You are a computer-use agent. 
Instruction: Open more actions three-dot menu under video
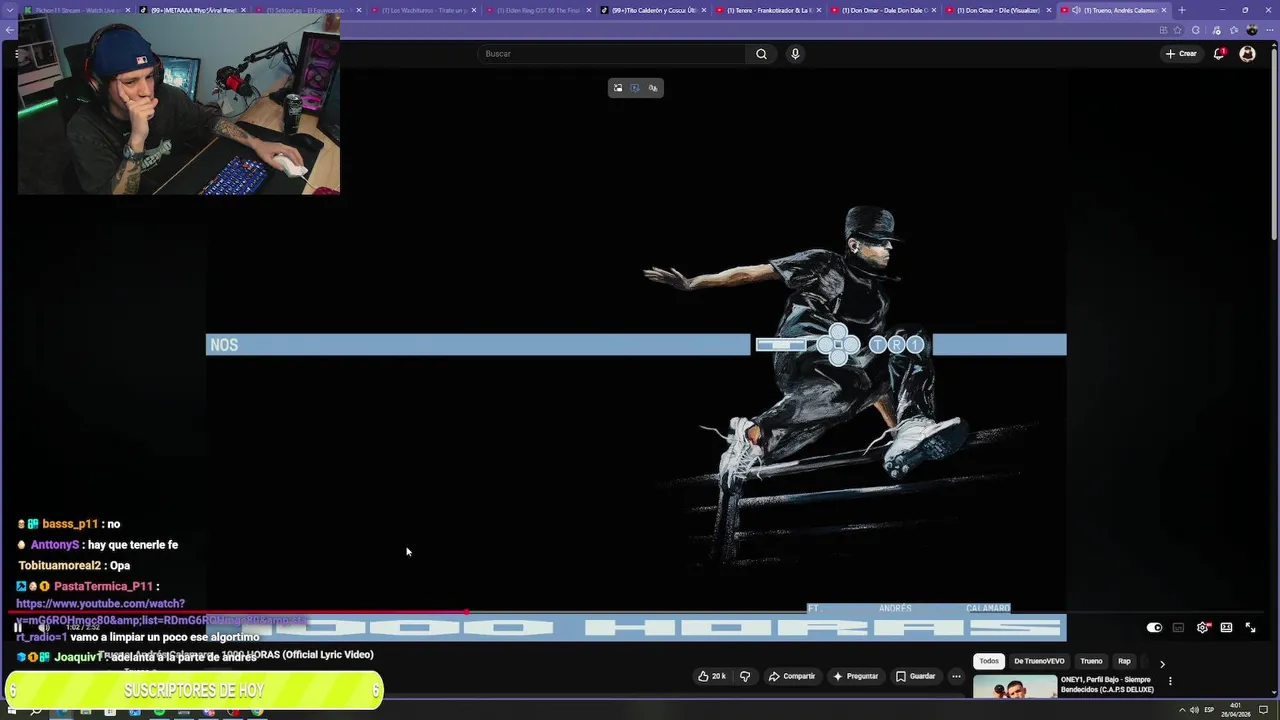coord(956,676)
